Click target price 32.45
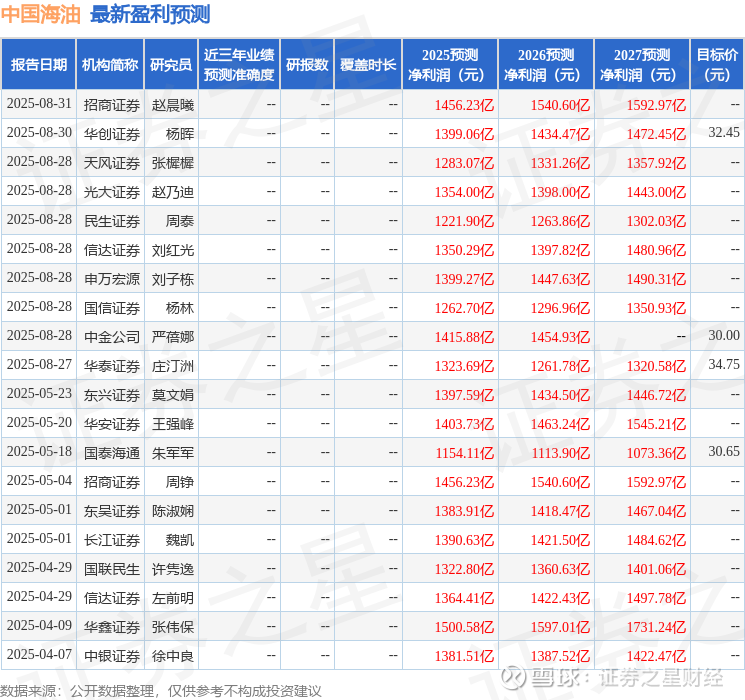Viewport: 745px width, 700px height. (724, 133)
